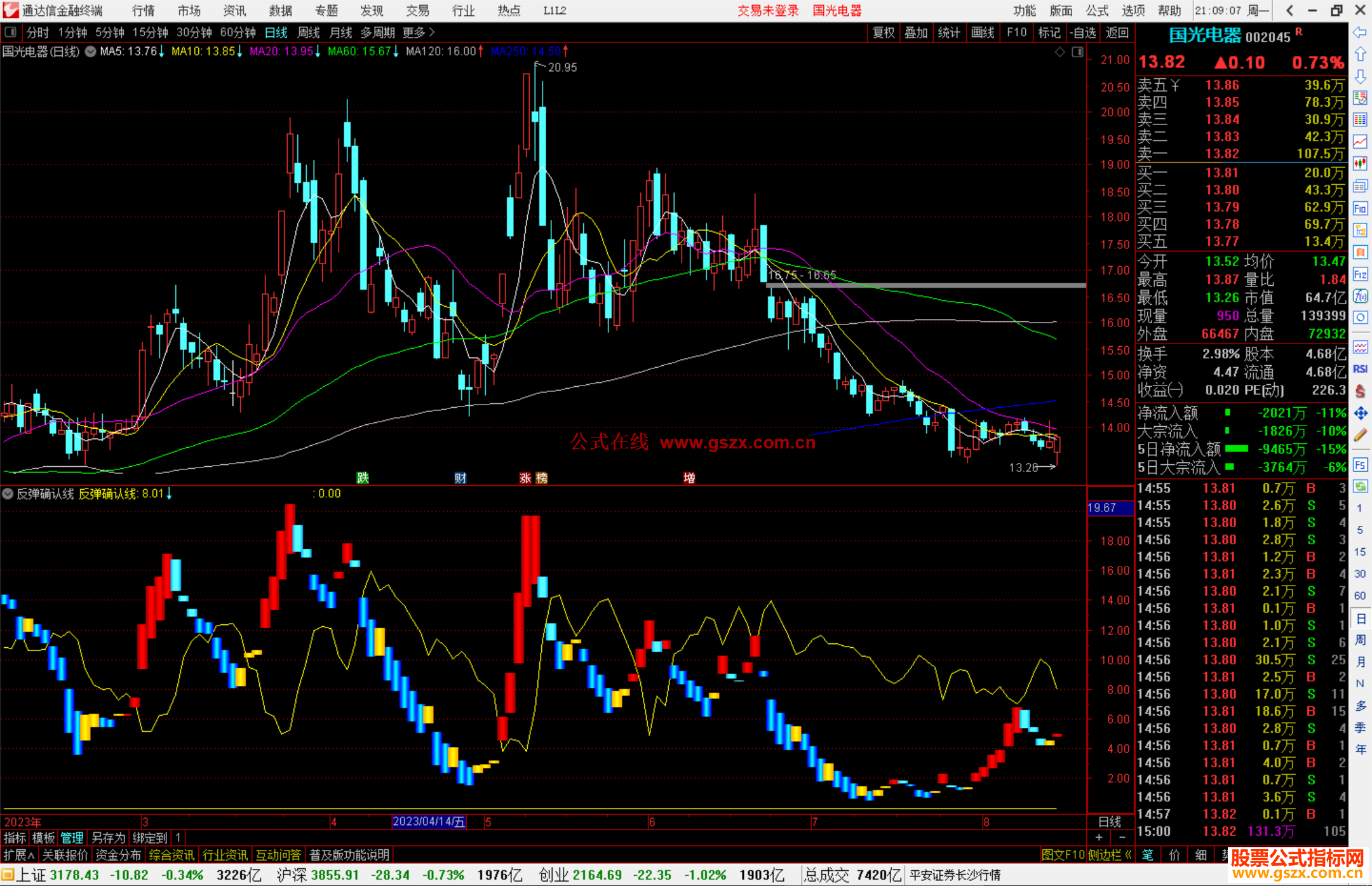Select the 月 monthly period in right sidebar
The image size is (1372, 886).
pyautogui.click(x=1360, y=662)
